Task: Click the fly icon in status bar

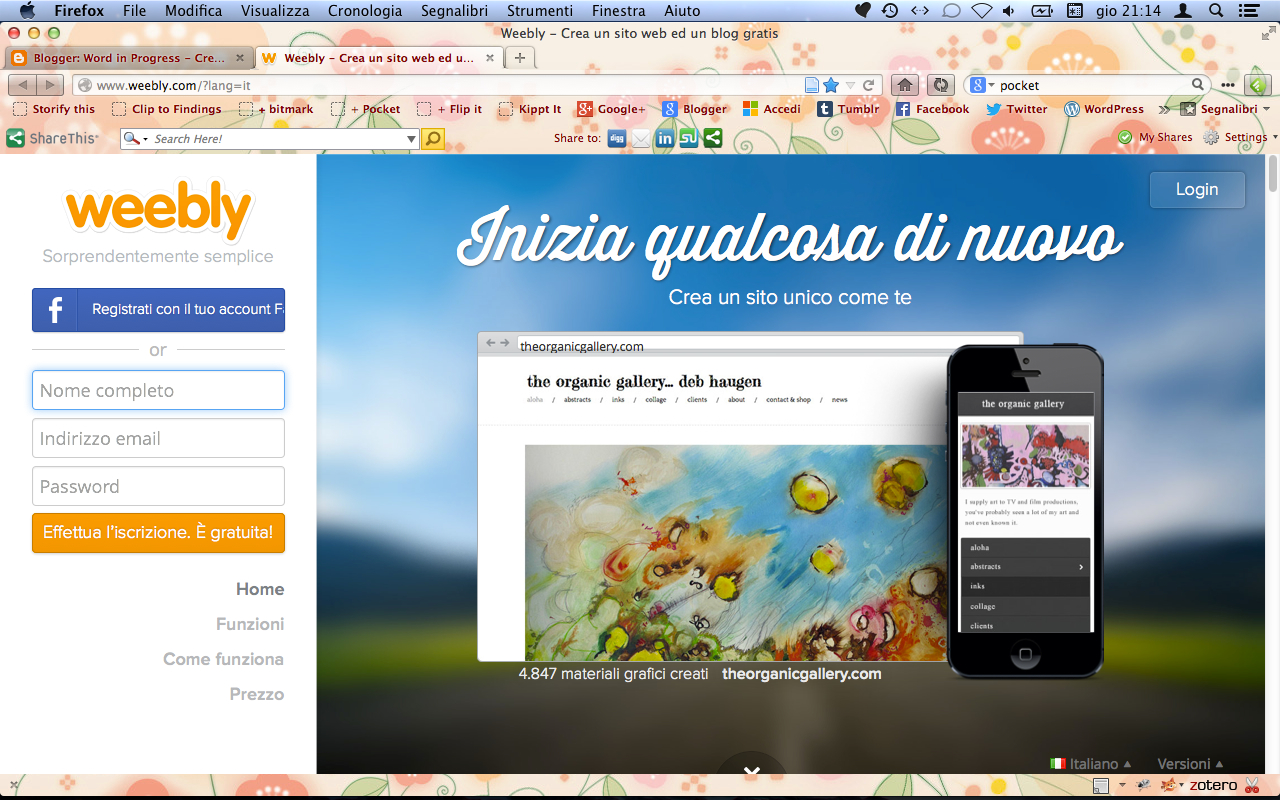Action: pyautogui.click(x=1145, y=785)
